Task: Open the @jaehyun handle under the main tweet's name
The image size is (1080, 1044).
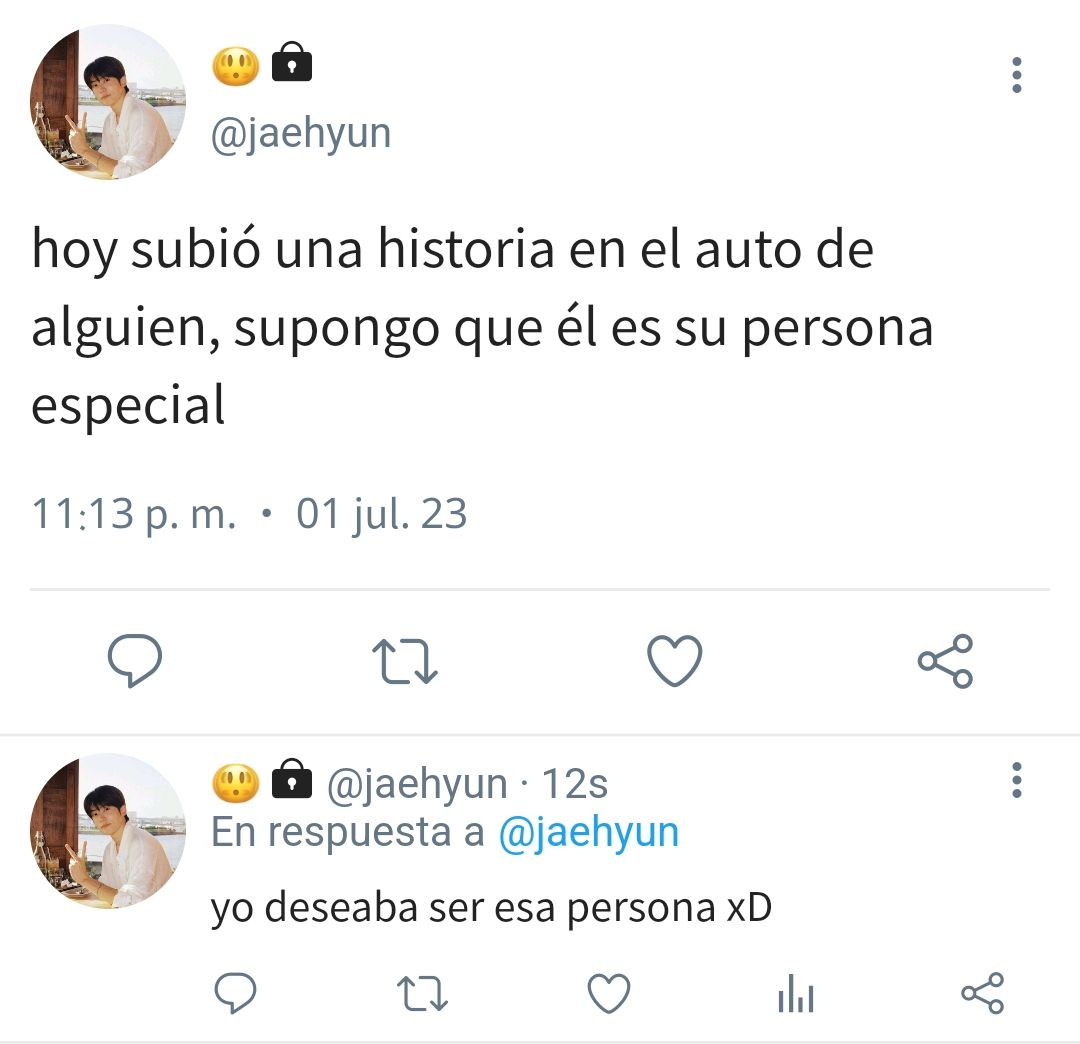Action: (x=301, y=133)
